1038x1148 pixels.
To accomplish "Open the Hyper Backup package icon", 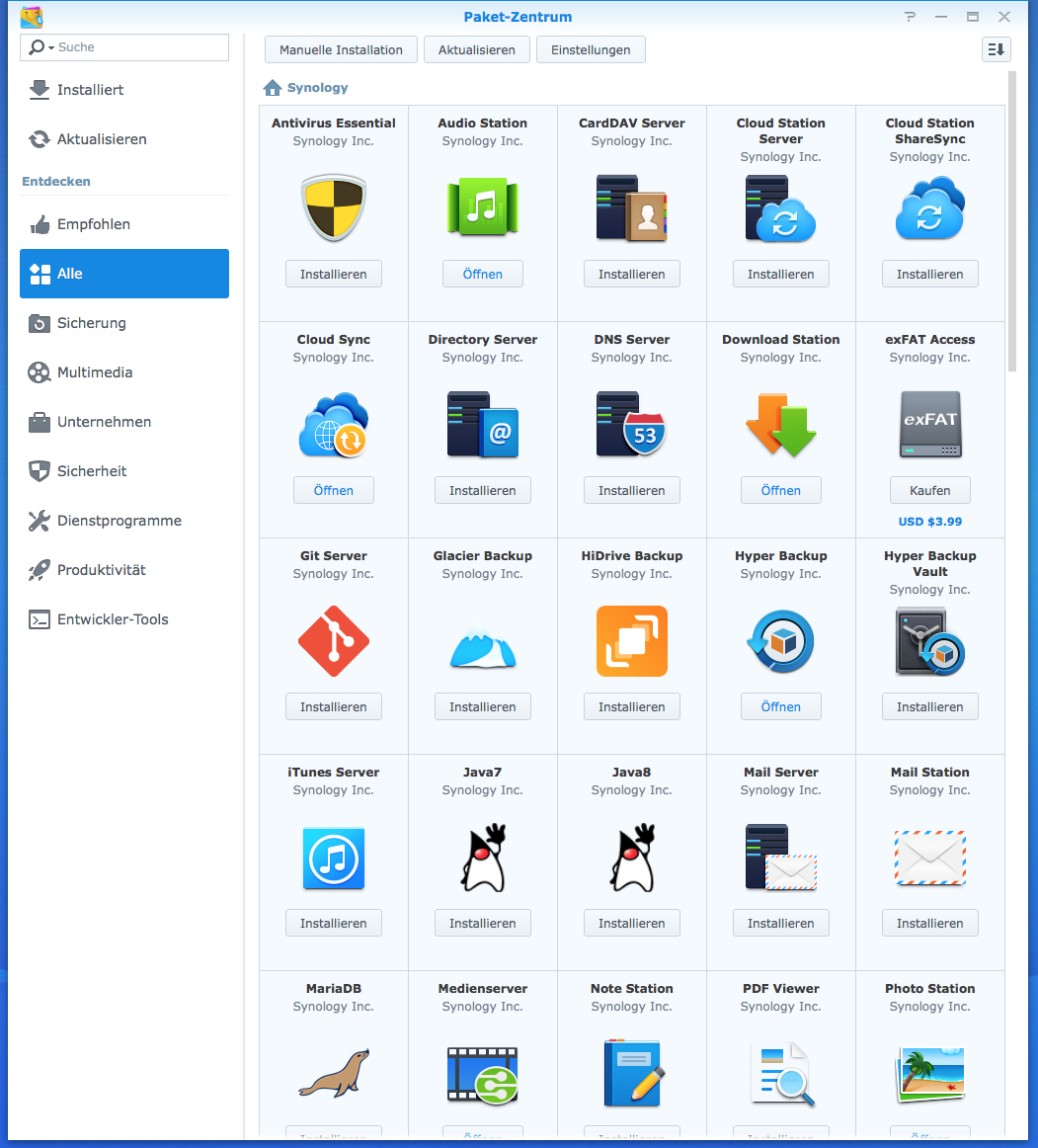I will pyautogui.click(x=781, y=641).
